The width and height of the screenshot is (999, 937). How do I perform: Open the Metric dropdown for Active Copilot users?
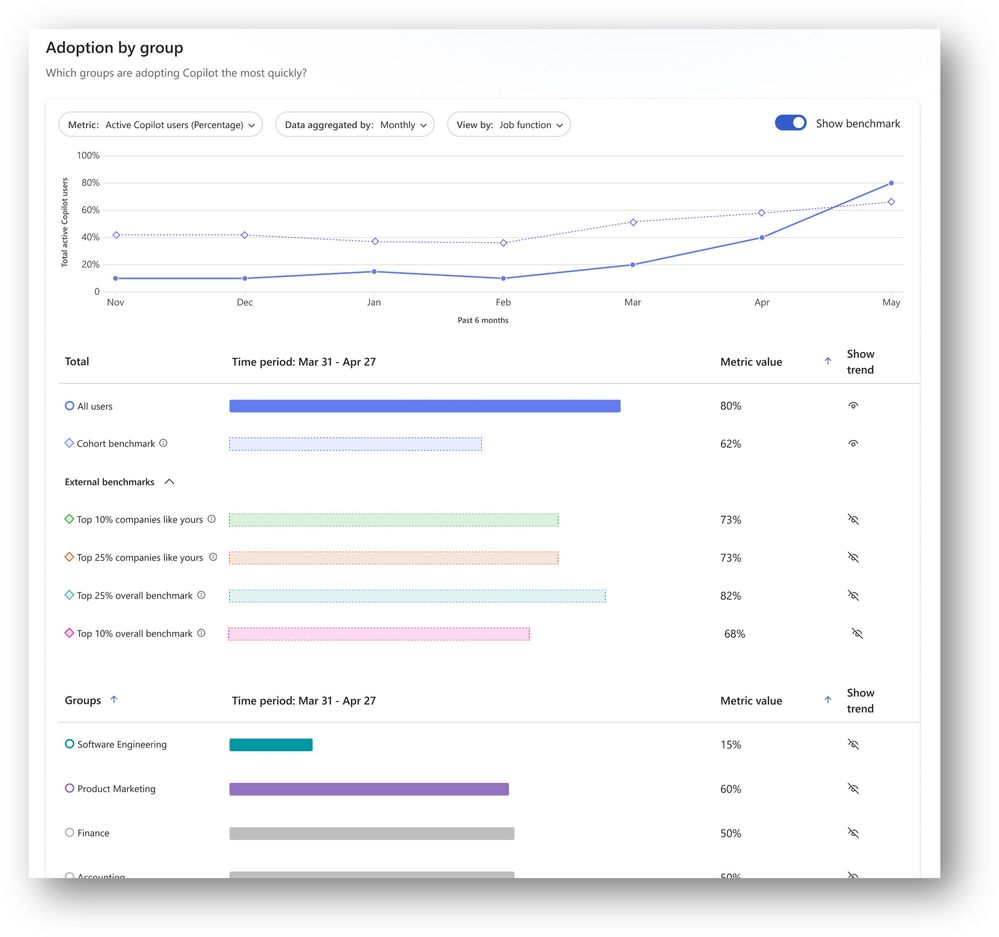coord(161,125)
